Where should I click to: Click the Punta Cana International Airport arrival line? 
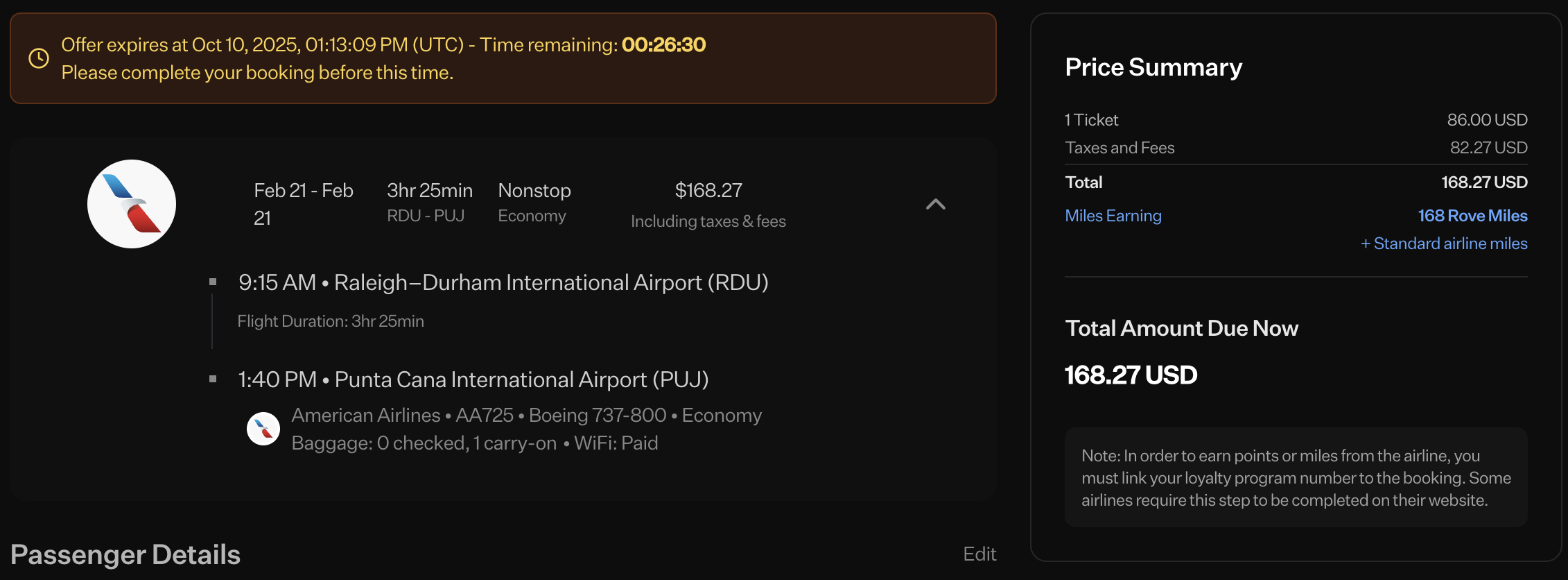coord(473,379)
